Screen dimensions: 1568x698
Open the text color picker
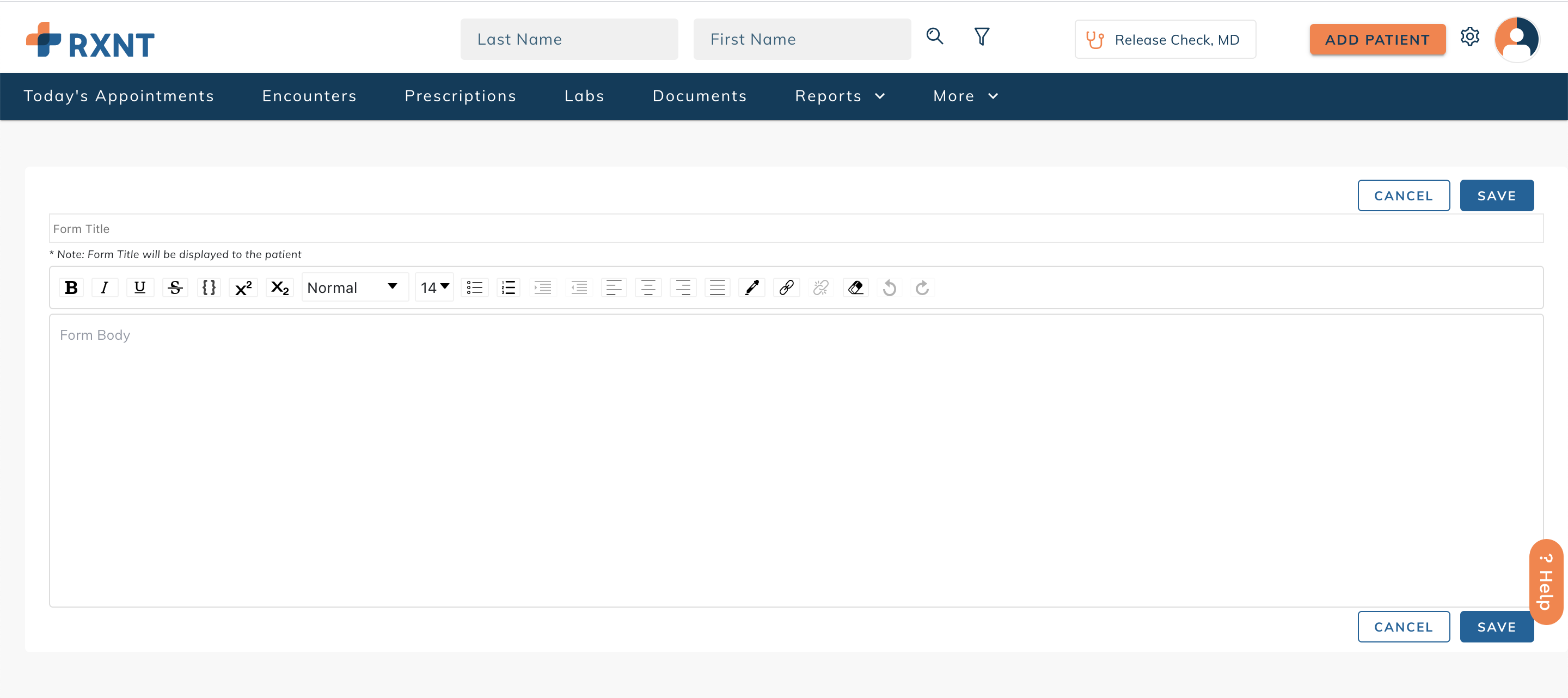pyautogui.click(x=752, y=287)
